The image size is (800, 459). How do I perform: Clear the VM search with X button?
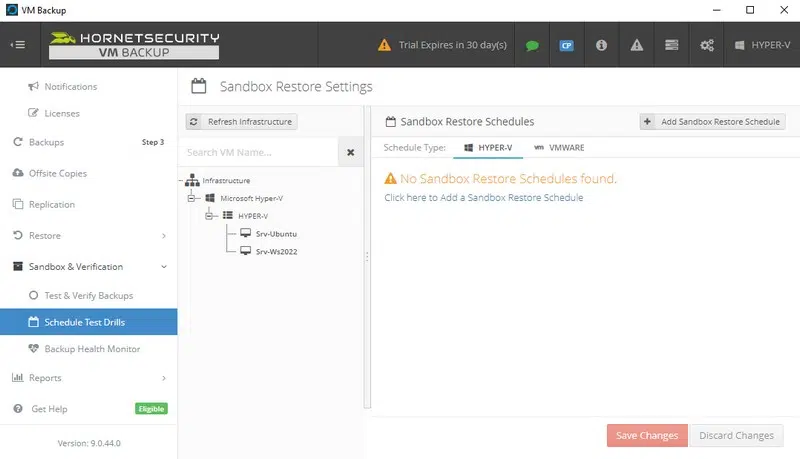click(351, 152)
